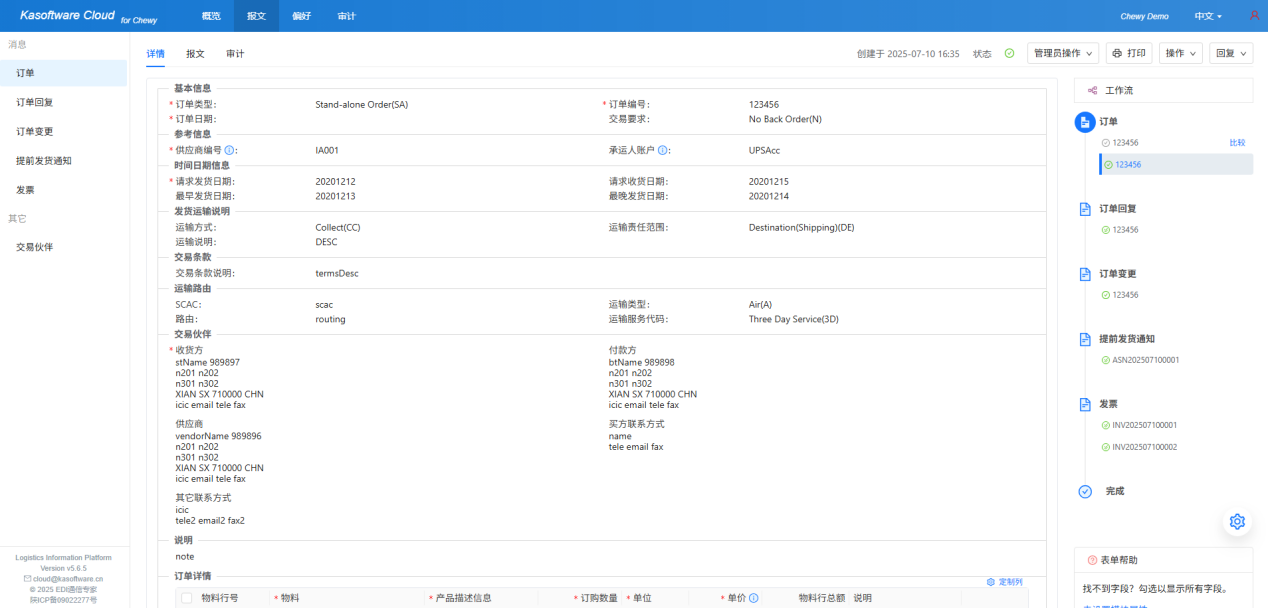Toggle the select-all checkbox in 订单详情 table
Screen dimensions: 1268x608
[x=185, y=598]
